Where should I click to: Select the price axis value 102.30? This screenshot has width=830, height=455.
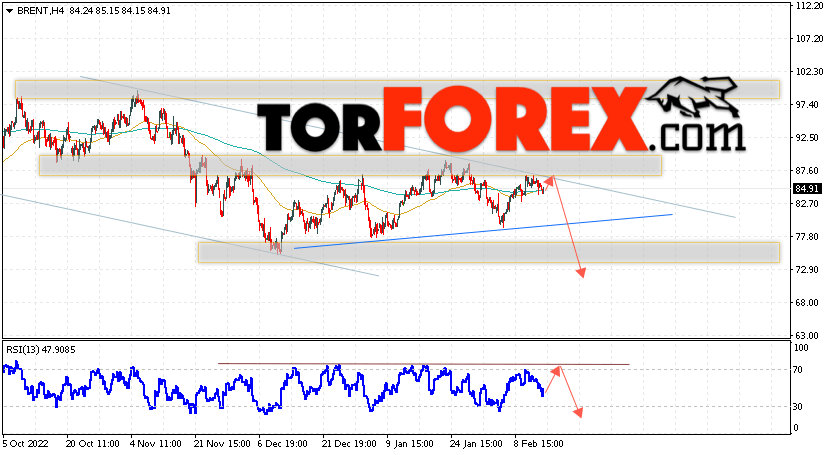809,71
